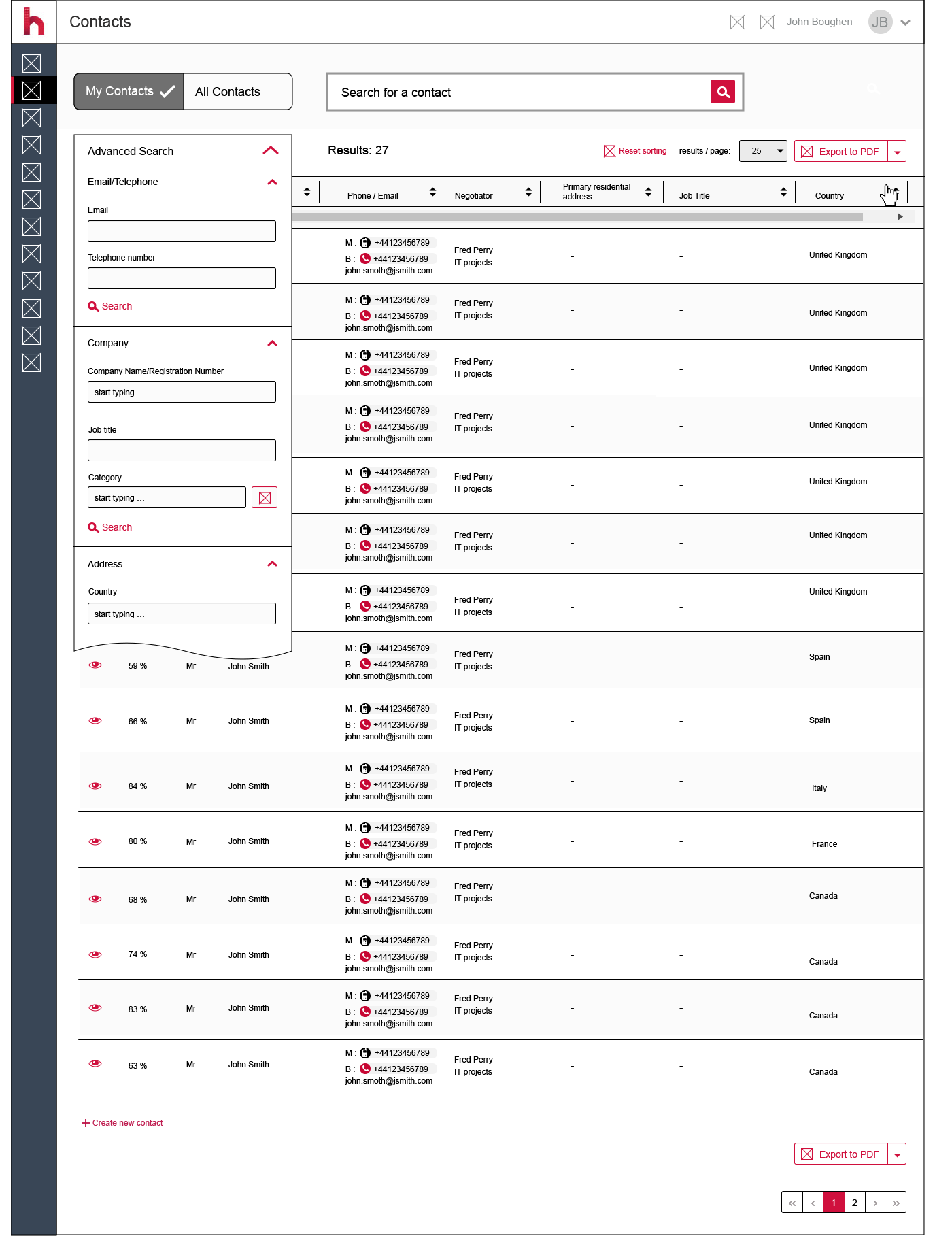Toggle eye icon on 80 % row

pyautogui.click(x=95, y=841)
